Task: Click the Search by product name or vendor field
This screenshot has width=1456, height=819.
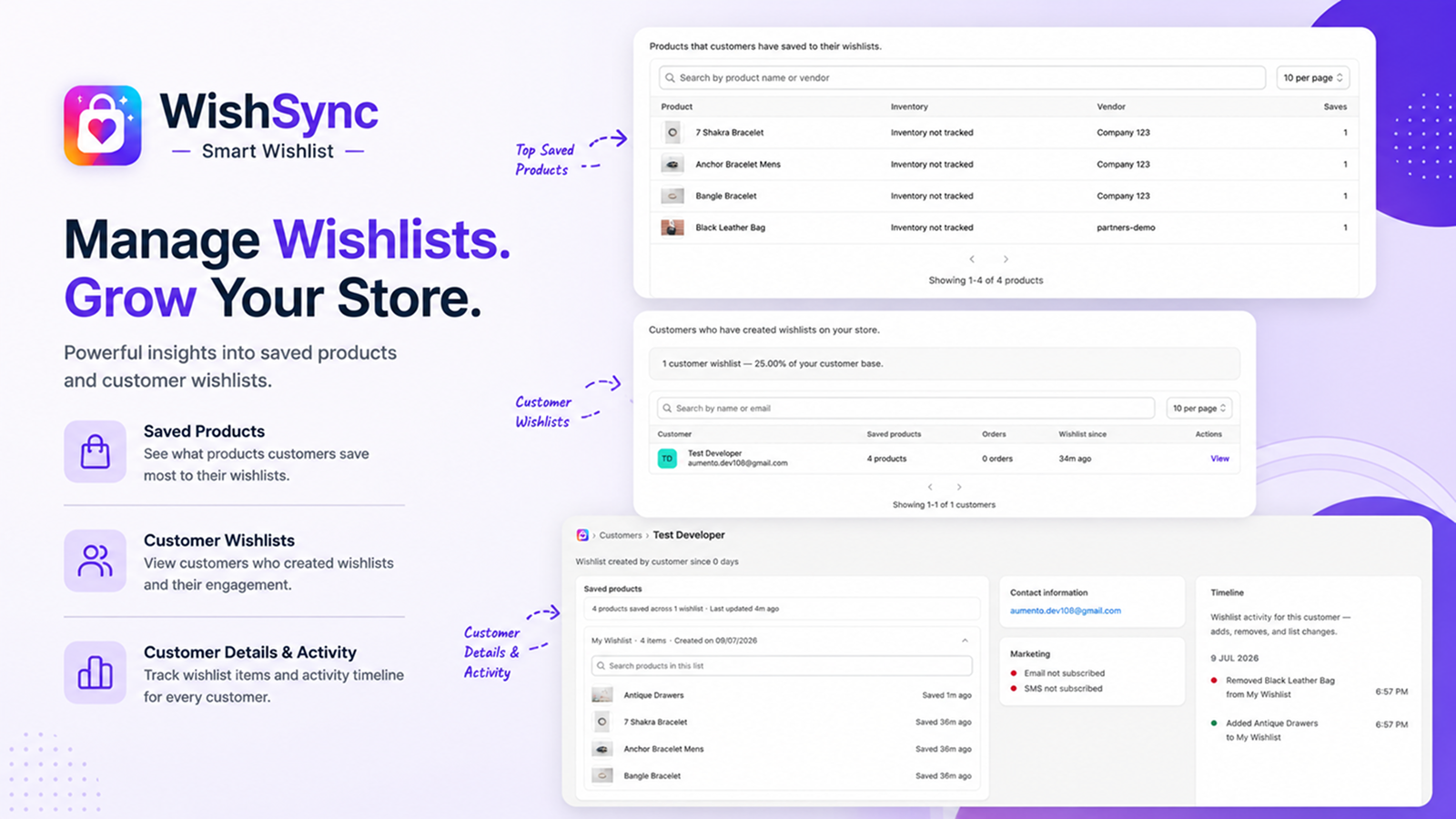Action: 962,78
